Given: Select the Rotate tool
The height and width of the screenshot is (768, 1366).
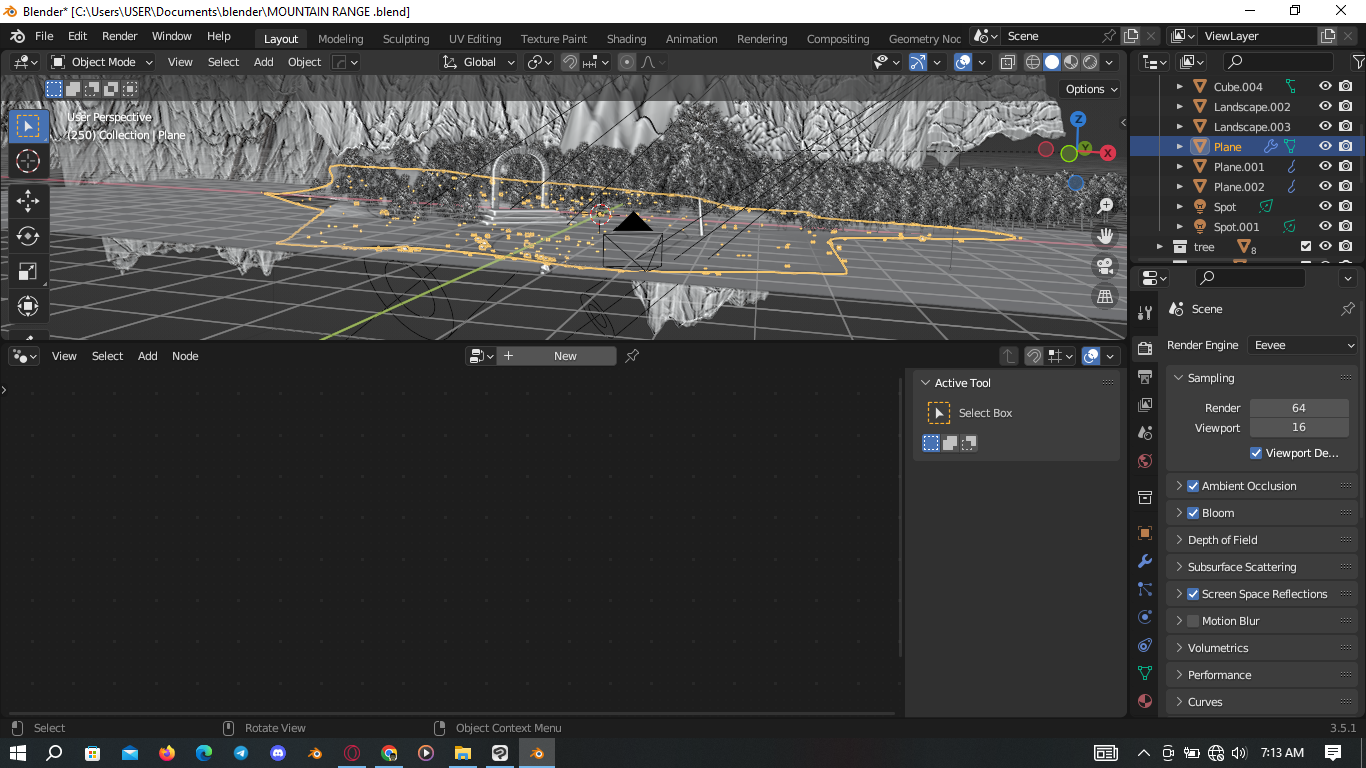Looking at the screenshot, I should [28, 236].
